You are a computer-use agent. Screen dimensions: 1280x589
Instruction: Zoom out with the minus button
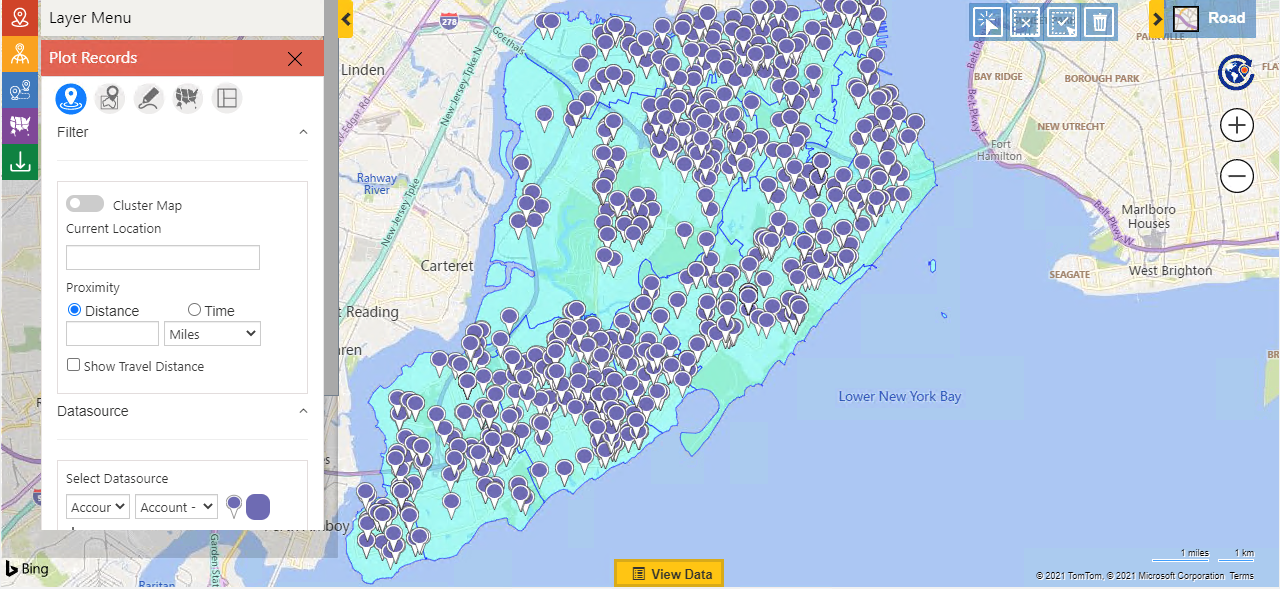point(1237,177)
